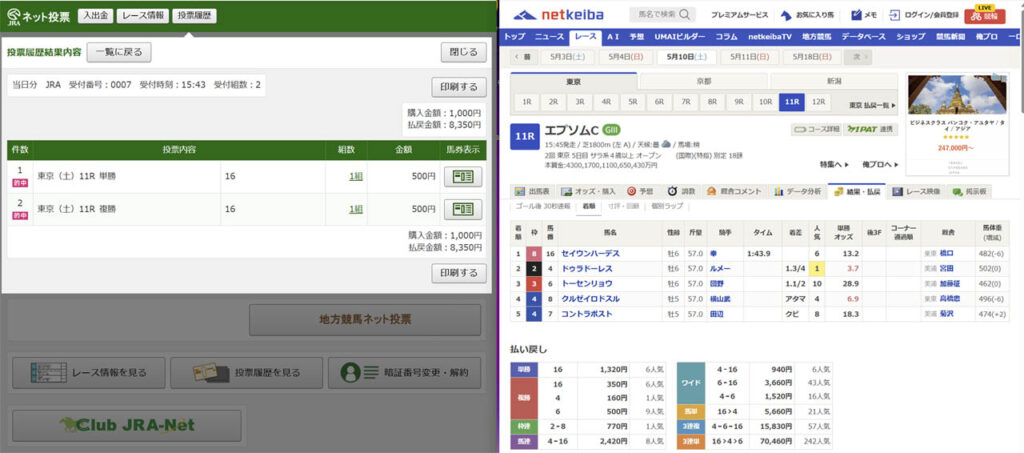1024x453 pixels.
Task: Click the 地方競馬ネット投票 button
Action: point(364,320)
